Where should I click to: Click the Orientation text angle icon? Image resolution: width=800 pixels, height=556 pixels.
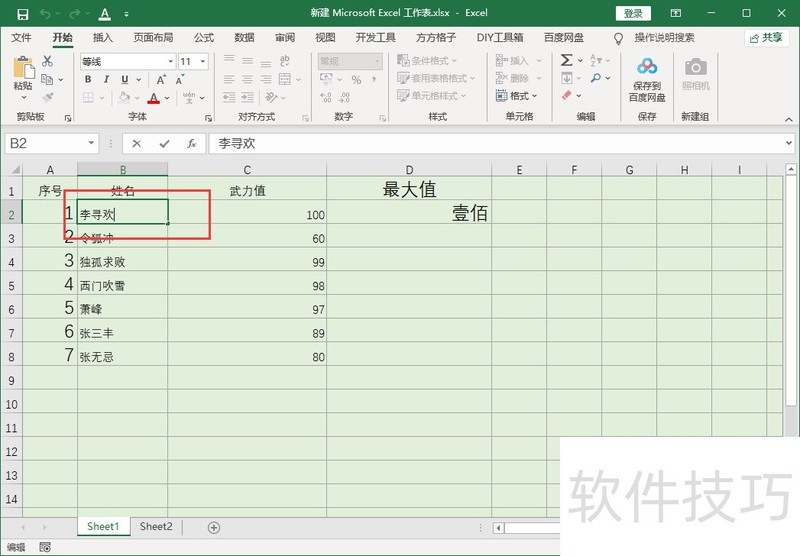coord(271,97)
